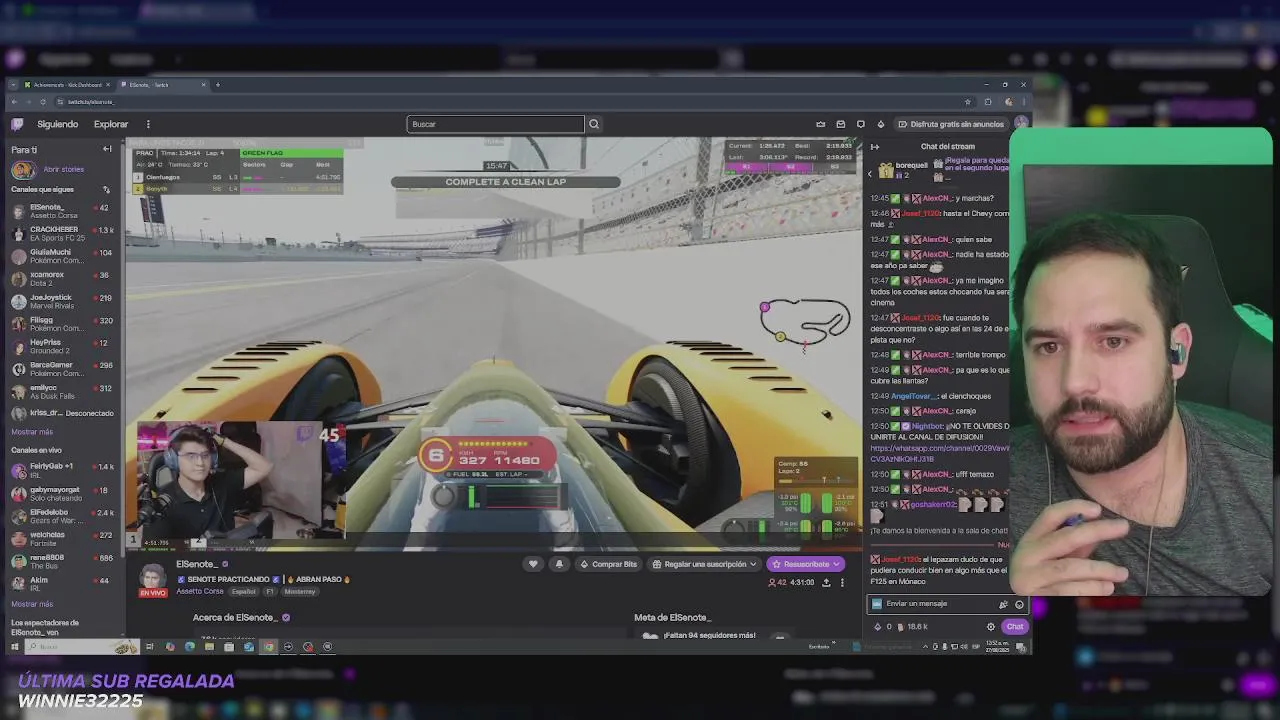Bookmark page with the star icon

click(x=967, y=102)
